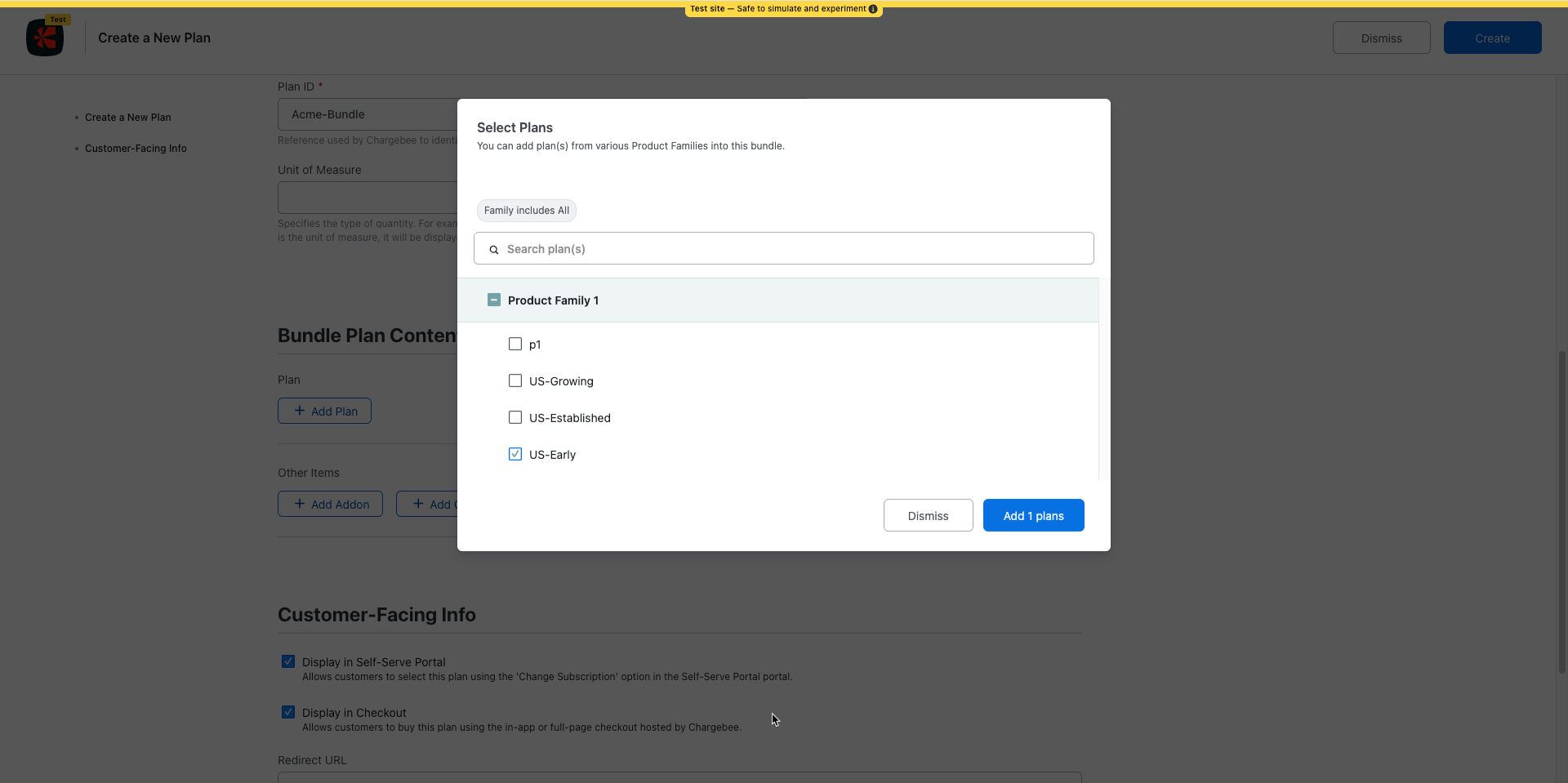Jump to Create a New Plan section
This screenshot has height=783, width=1568.
point(128,118)
